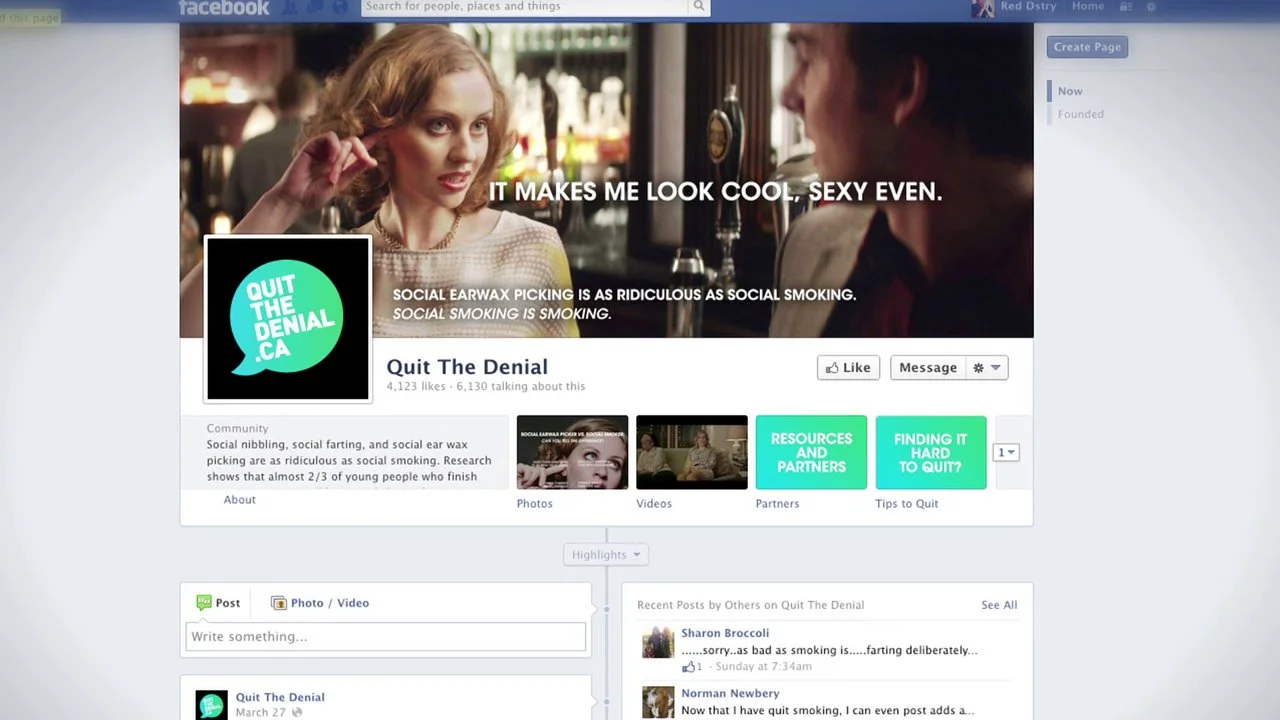Like the Quit The Denial page
1280x720 pixels.
tap(848, 368)
